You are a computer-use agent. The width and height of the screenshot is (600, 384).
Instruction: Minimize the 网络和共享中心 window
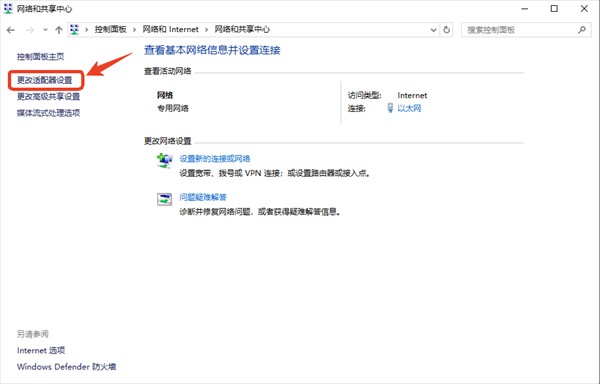coord(525,9)
